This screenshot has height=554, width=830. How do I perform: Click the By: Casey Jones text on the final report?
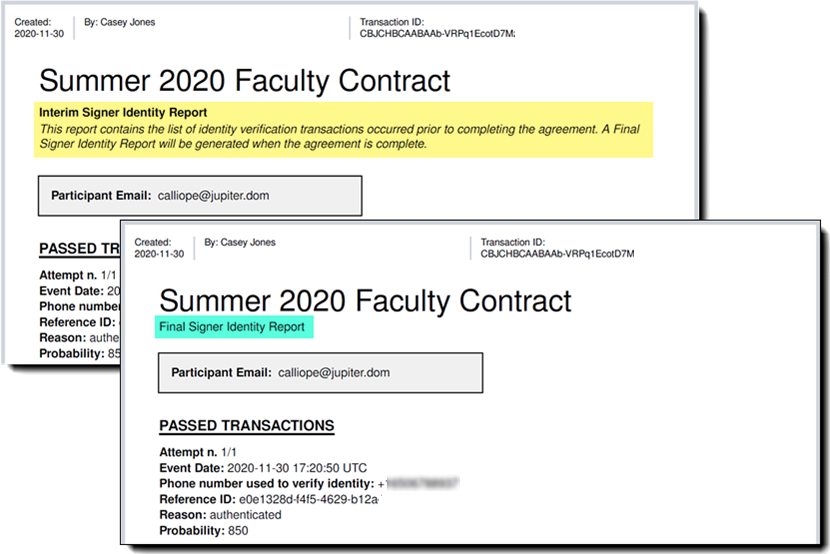point(240,242)
